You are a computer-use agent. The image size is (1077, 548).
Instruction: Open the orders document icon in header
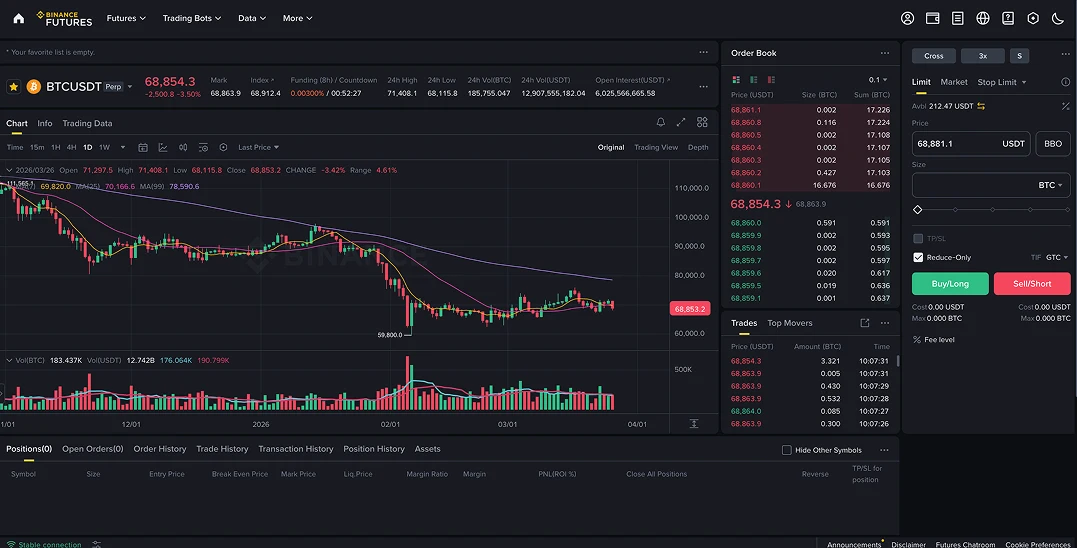point(957,19)
